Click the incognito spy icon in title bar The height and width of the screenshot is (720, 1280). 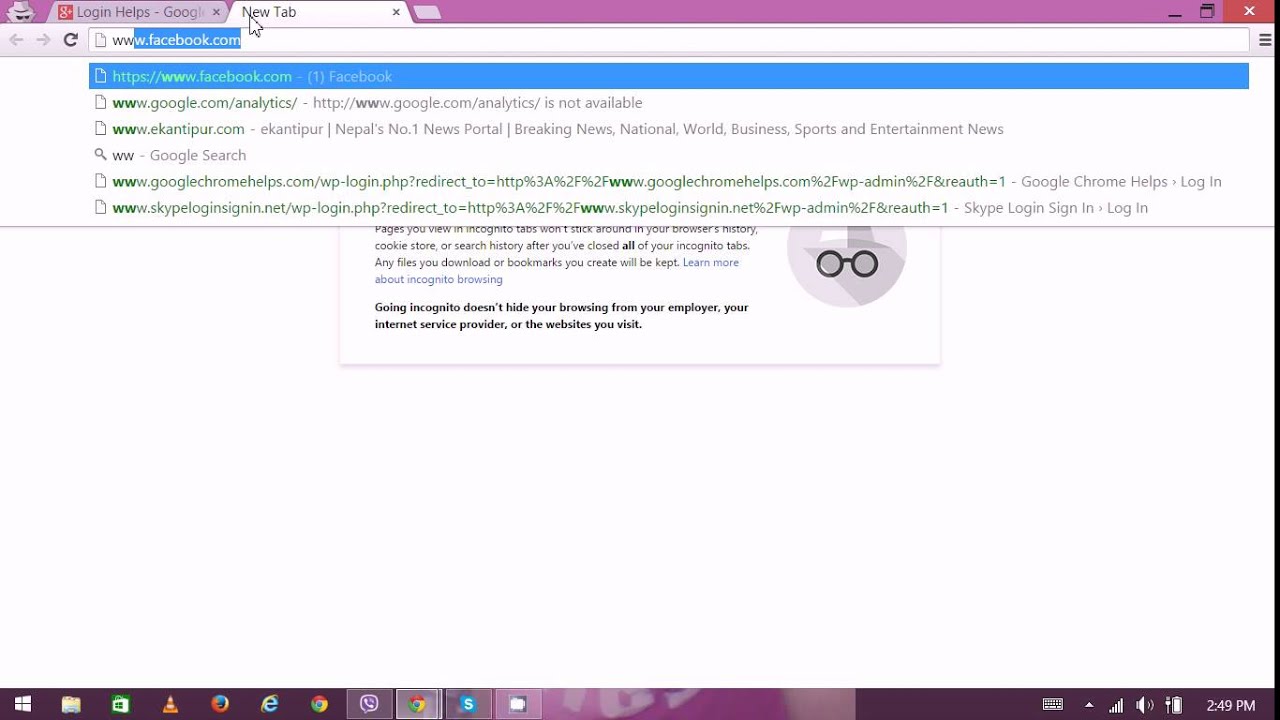pos(21,12)
